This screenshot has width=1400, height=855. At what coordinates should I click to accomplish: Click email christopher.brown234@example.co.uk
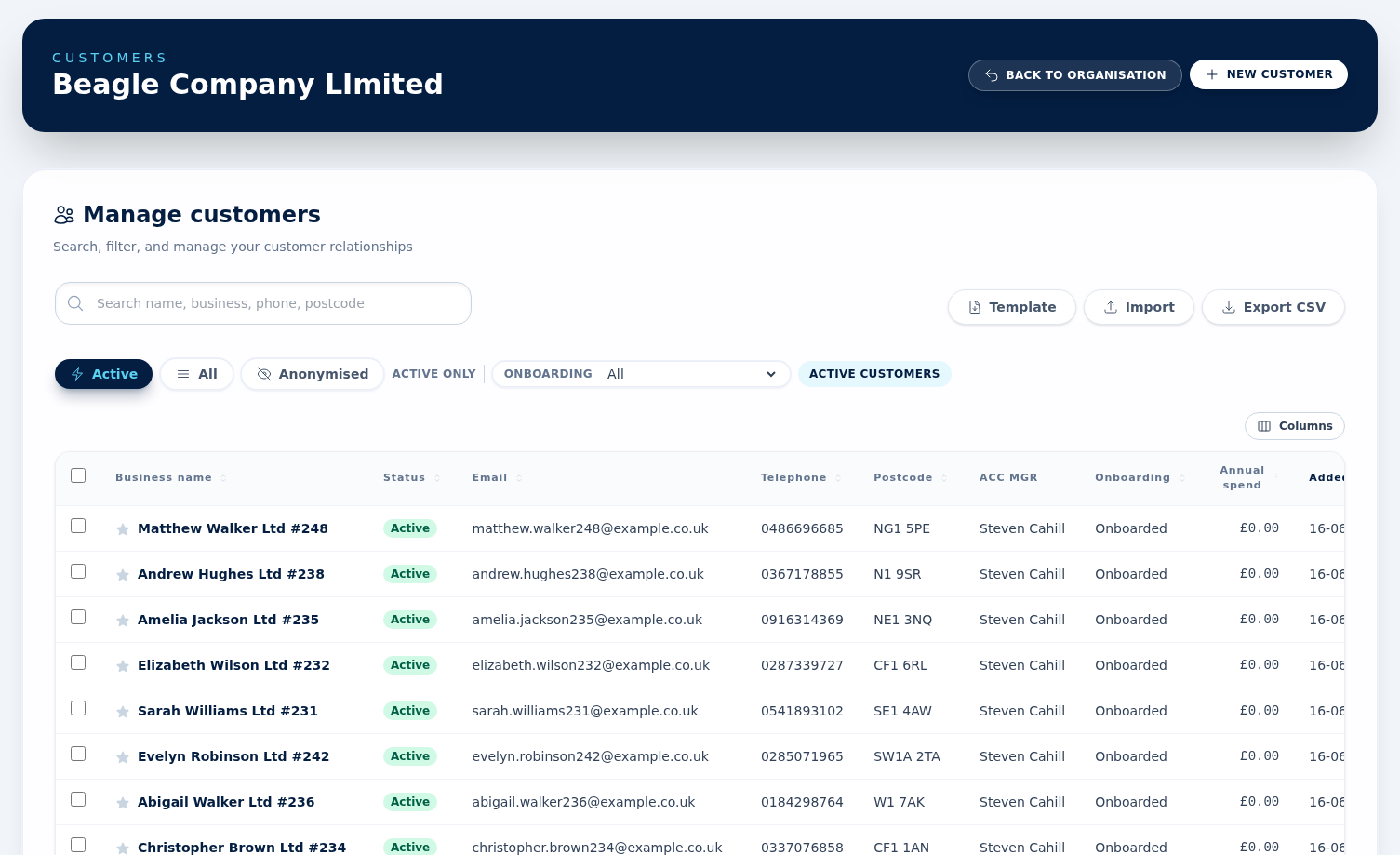coord(597,848)
